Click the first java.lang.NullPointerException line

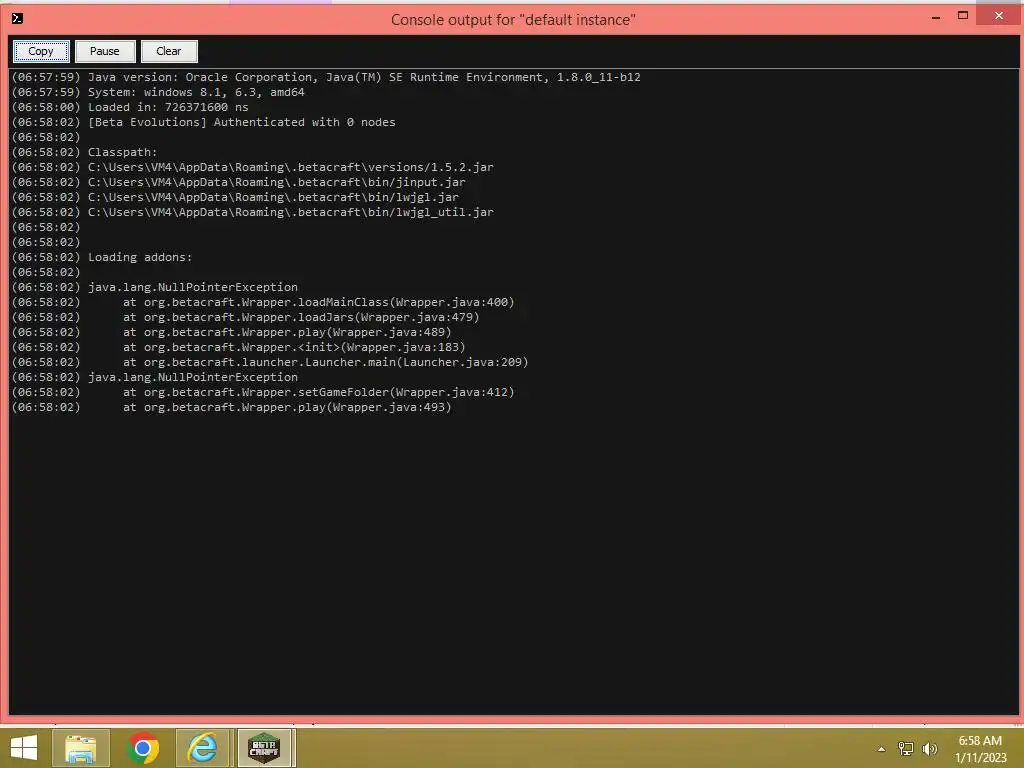(155, 287)
